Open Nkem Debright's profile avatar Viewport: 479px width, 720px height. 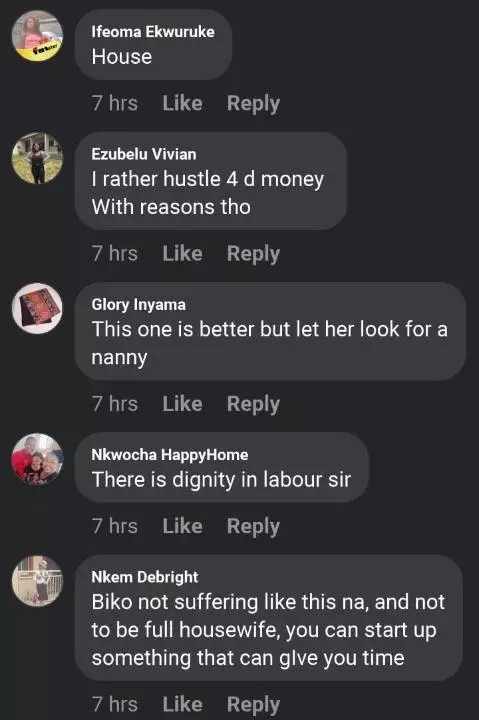[37, 581]
